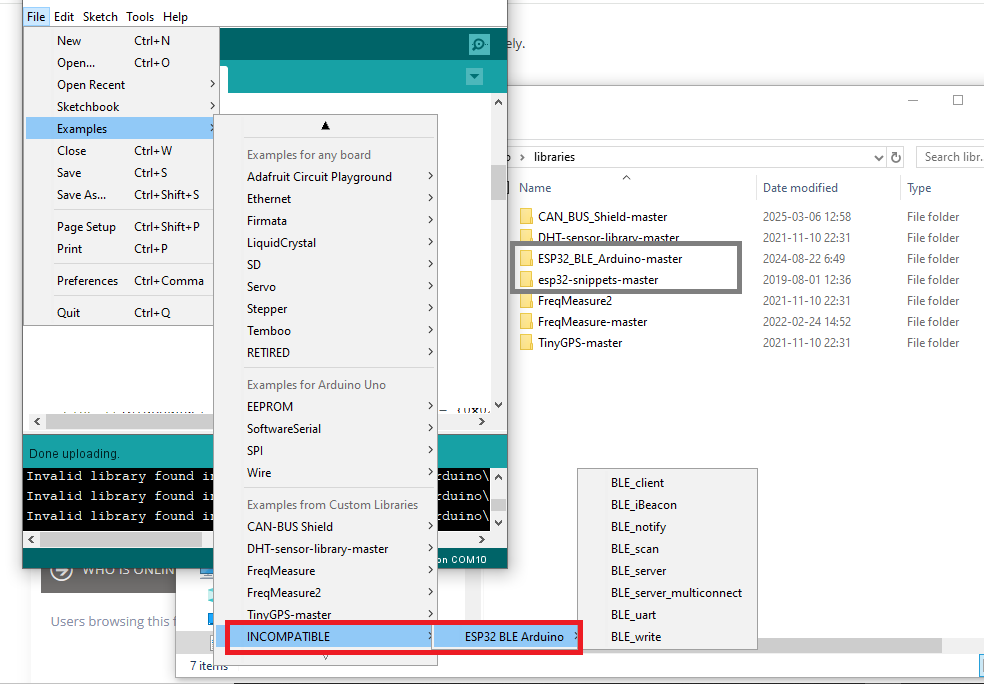Open the TinyGPS-master examples submenu
This screenshot has height=684, width=984.
click(326, 614)
